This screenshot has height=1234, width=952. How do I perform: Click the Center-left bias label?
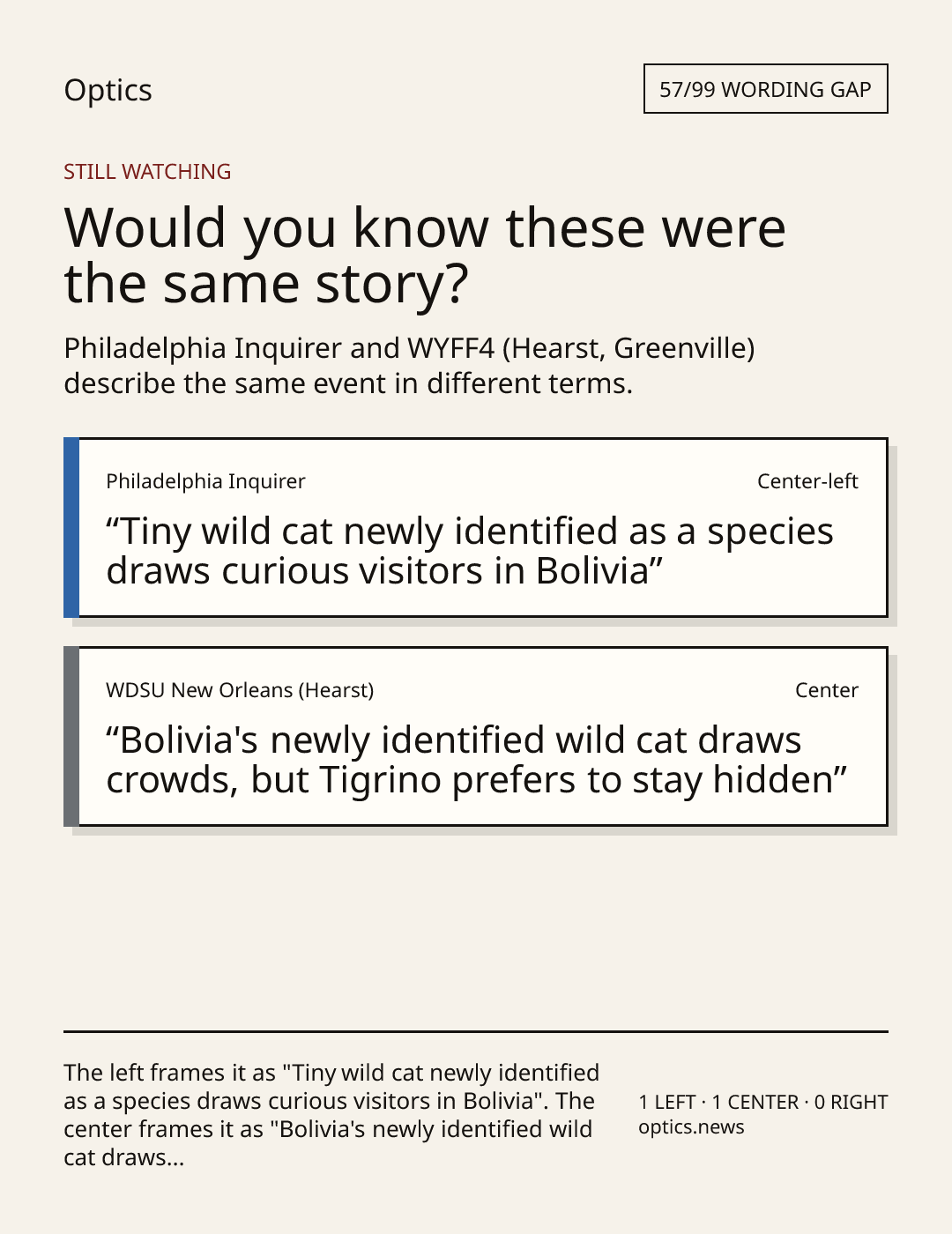click(x=807, y=481)
